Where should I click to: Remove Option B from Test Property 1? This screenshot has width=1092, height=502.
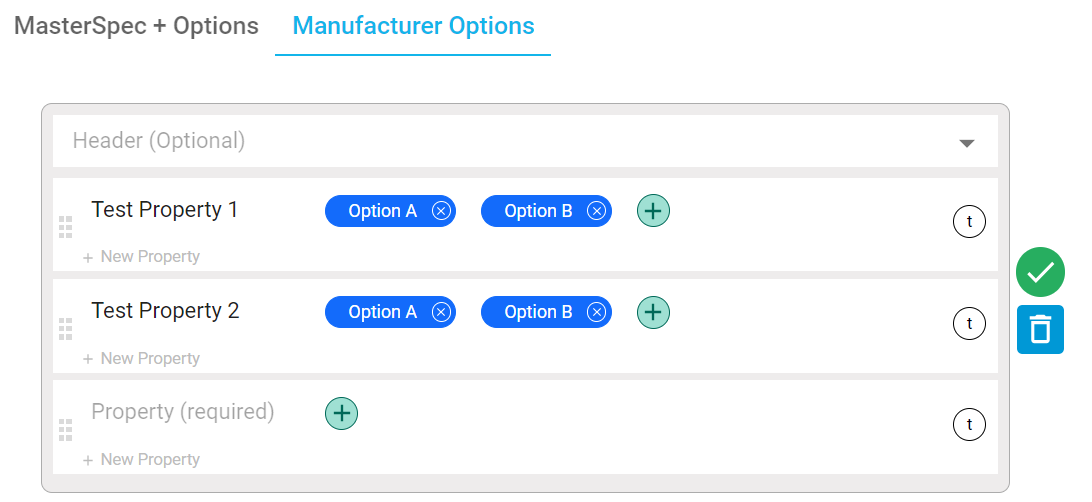pos(597,211)
